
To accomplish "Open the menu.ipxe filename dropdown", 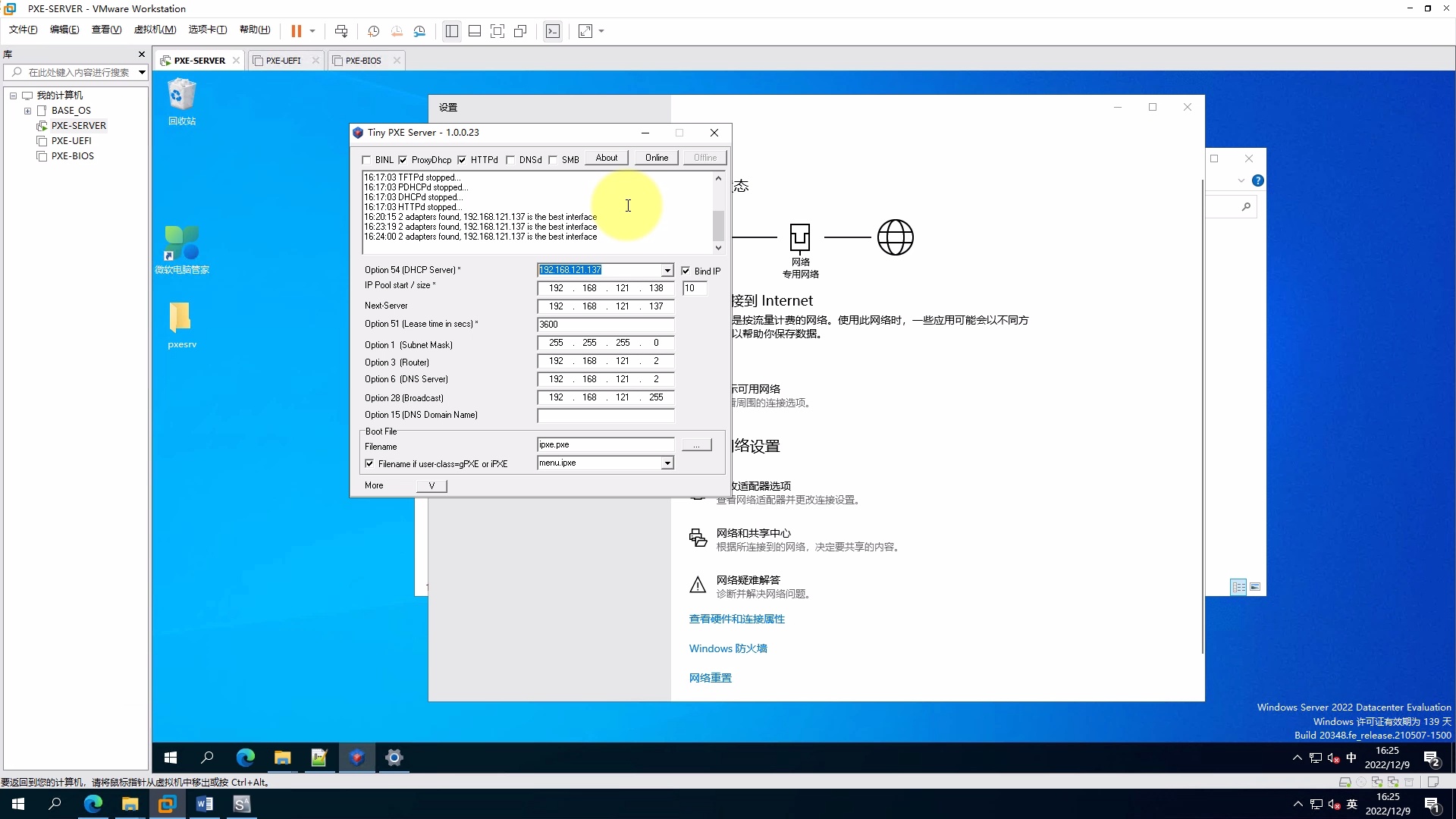I will pos(666,463).
